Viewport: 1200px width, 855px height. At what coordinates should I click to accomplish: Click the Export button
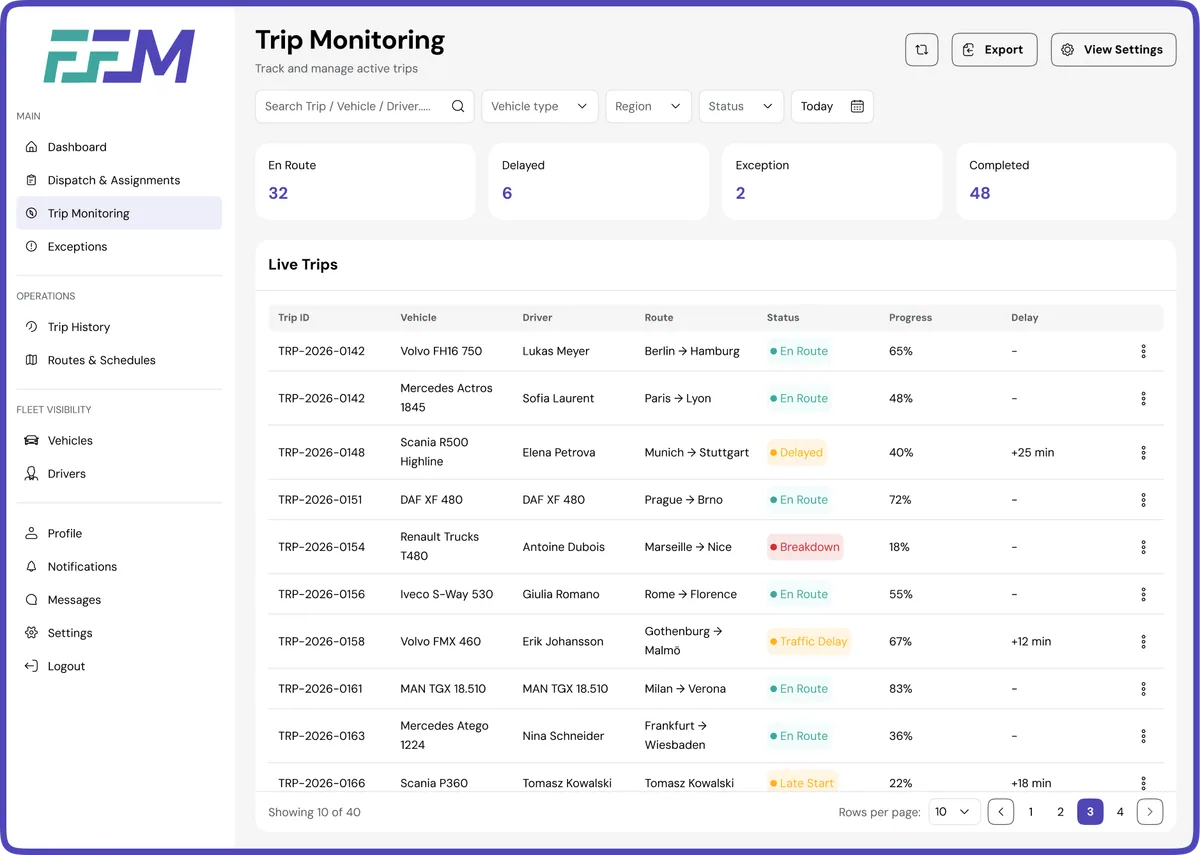pos(994,50)
